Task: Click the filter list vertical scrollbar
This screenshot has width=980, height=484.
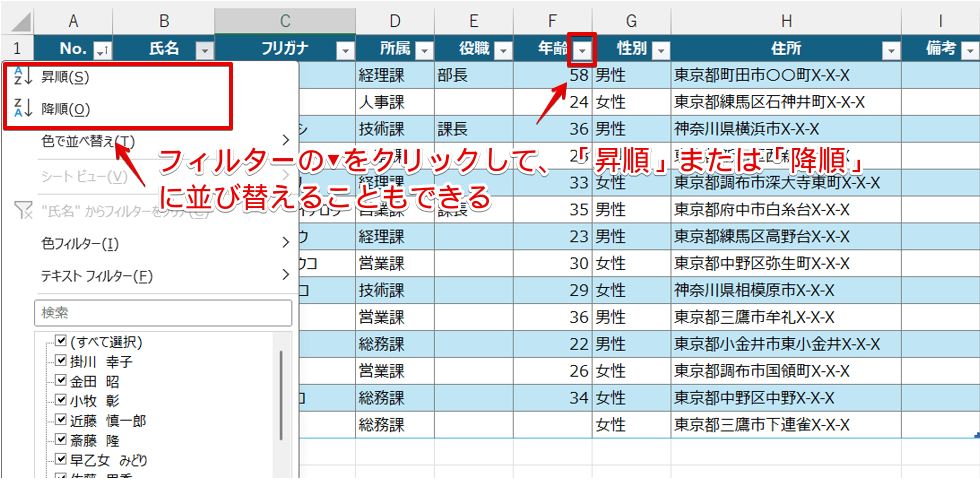Action: [281, 395]
